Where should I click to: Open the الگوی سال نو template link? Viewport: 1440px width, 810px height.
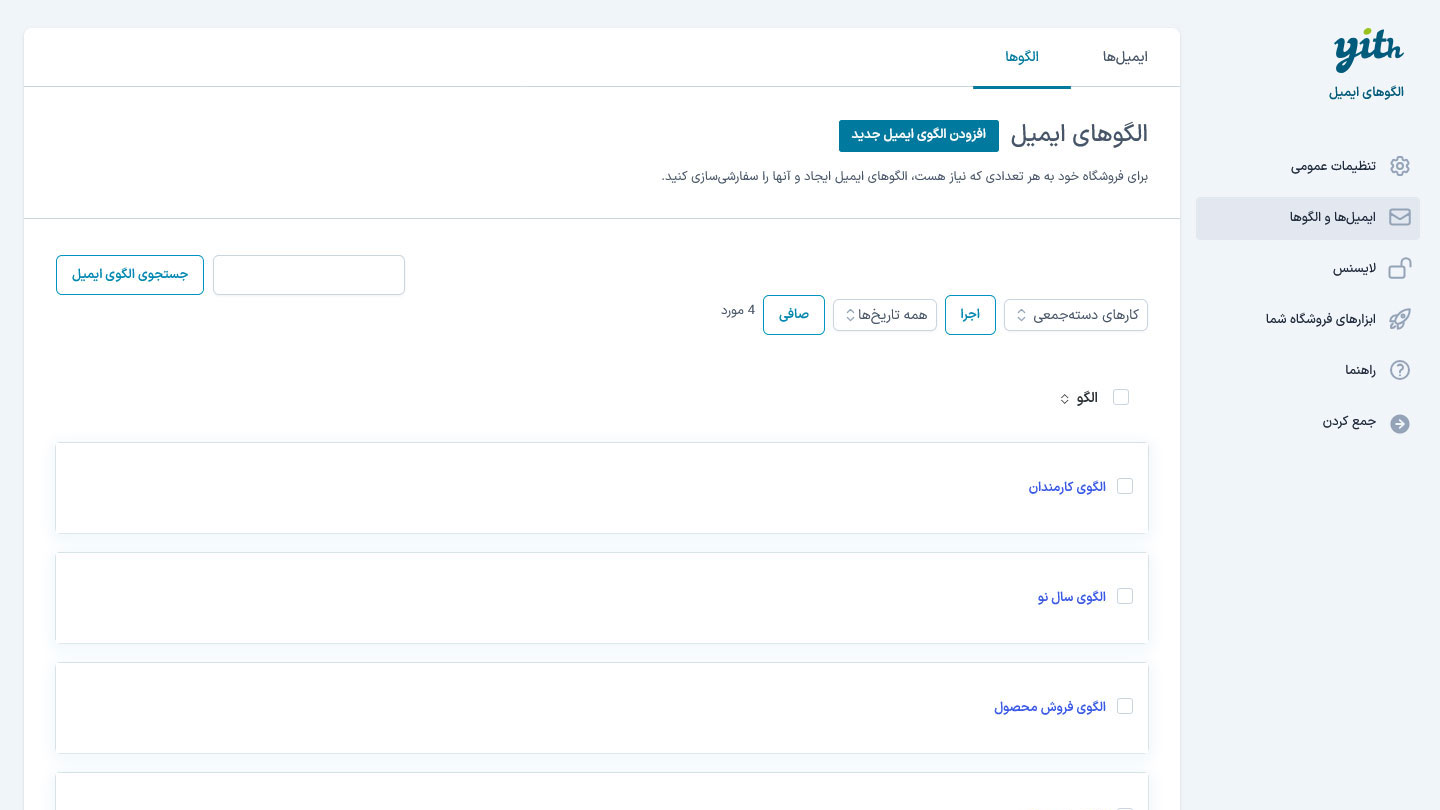(1072, 597)
